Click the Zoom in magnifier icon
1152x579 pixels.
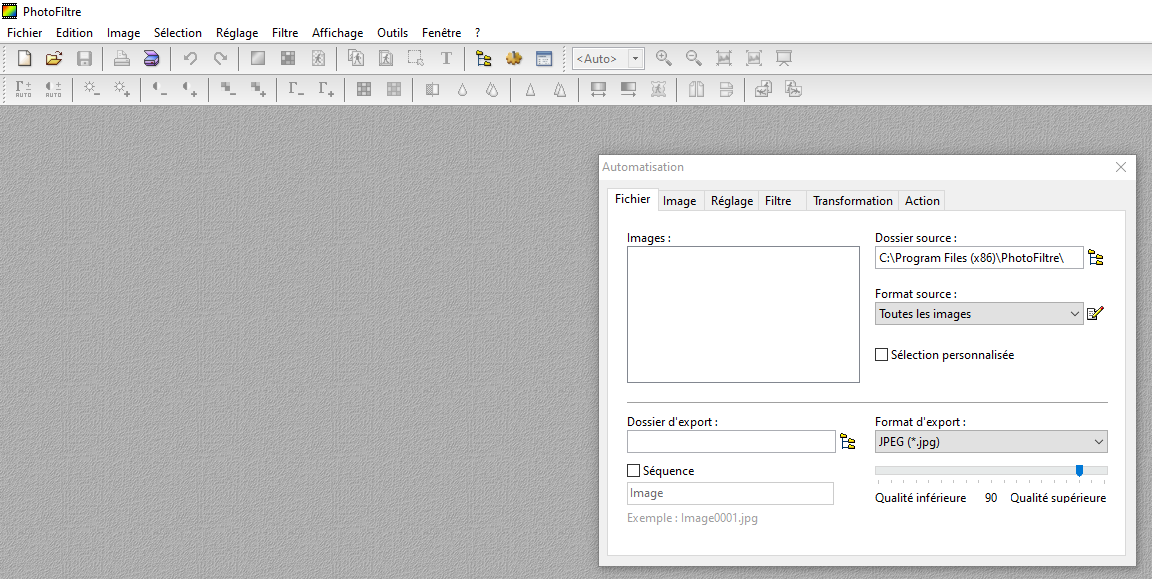pyautogui.click(x=663, y=58)
